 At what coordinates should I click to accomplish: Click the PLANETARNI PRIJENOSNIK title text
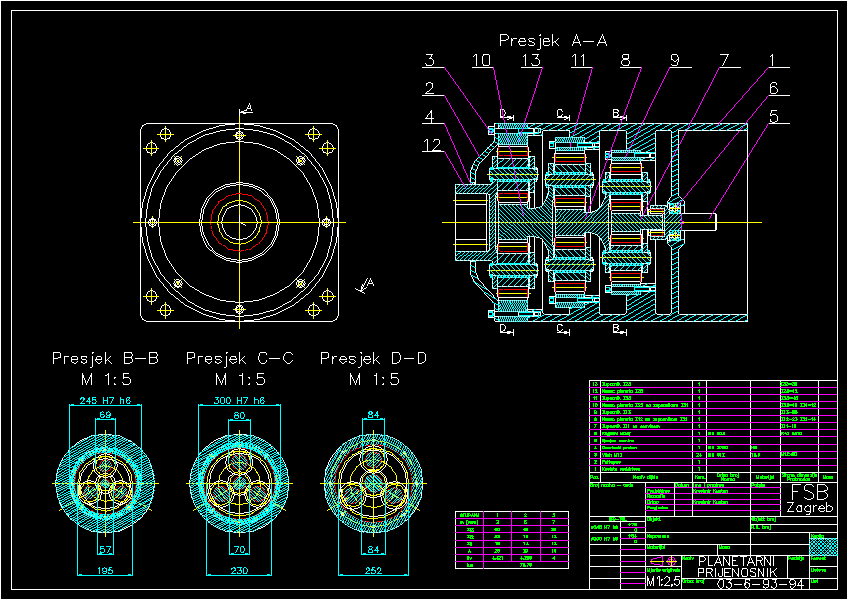(736, 568)
